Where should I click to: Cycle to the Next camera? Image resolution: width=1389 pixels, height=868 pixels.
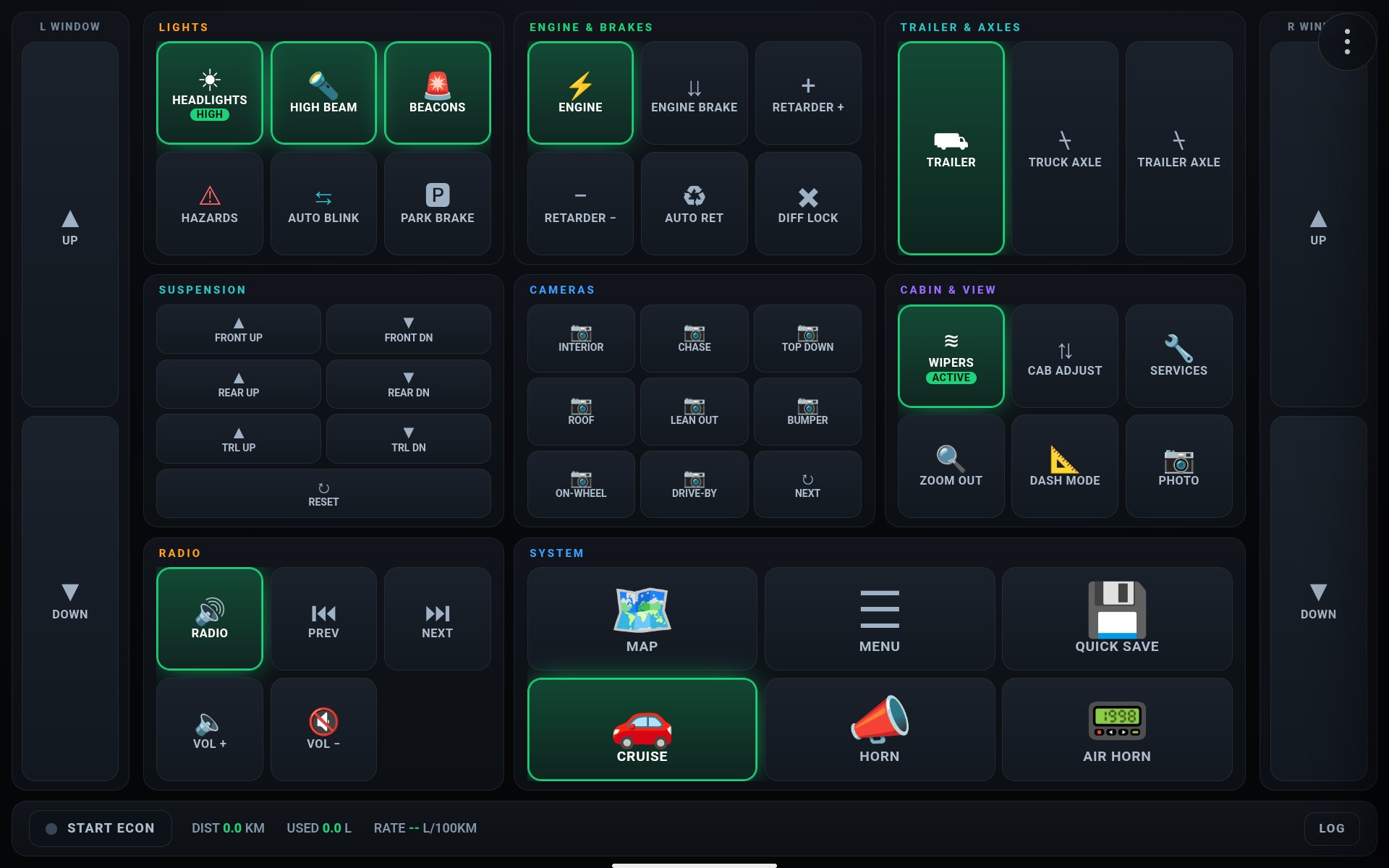[x=807, y=485]
